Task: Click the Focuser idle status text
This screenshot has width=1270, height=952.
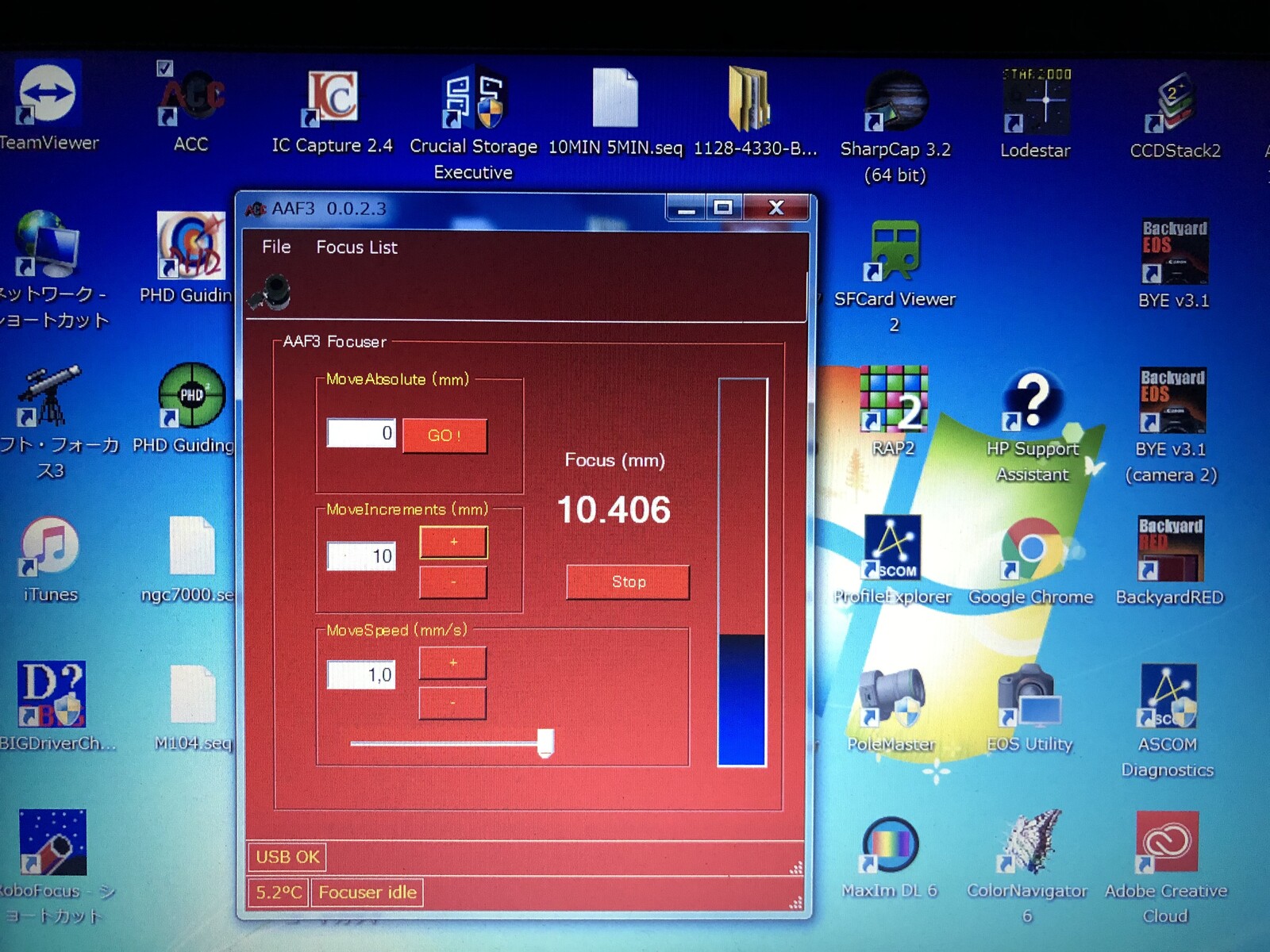Action: [368, 892]
